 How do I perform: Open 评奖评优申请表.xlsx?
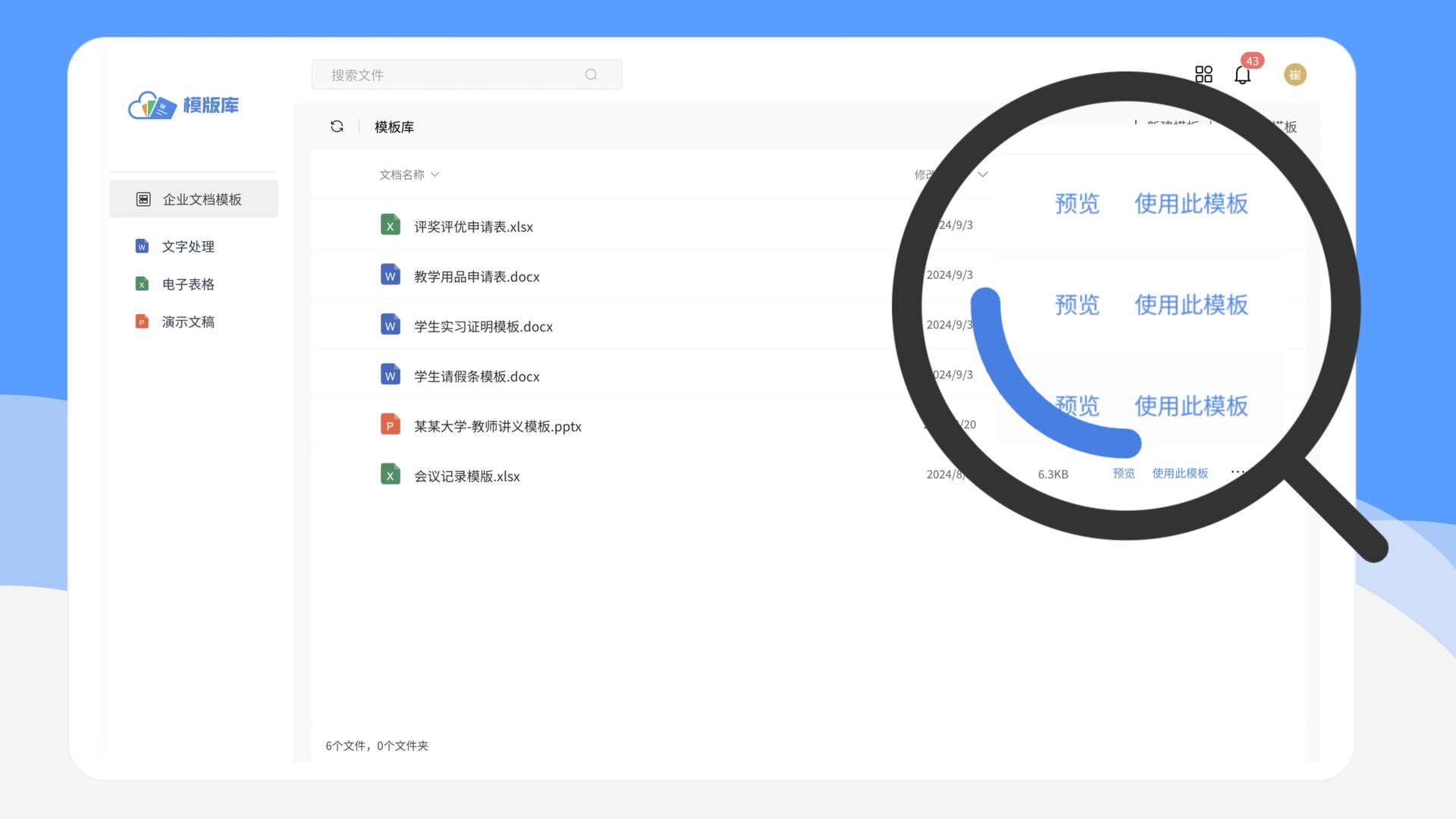[473, 227]
